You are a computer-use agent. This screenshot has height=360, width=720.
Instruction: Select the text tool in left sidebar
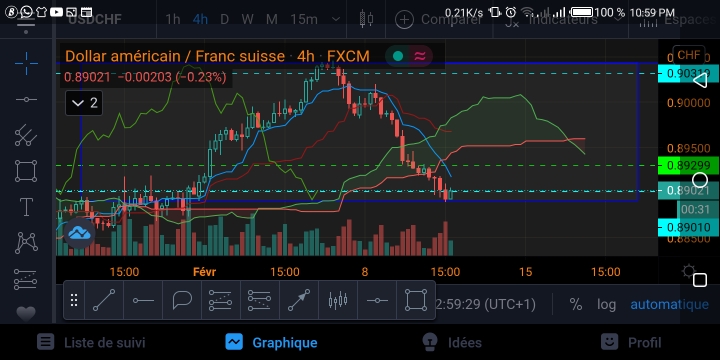point(26,207)
